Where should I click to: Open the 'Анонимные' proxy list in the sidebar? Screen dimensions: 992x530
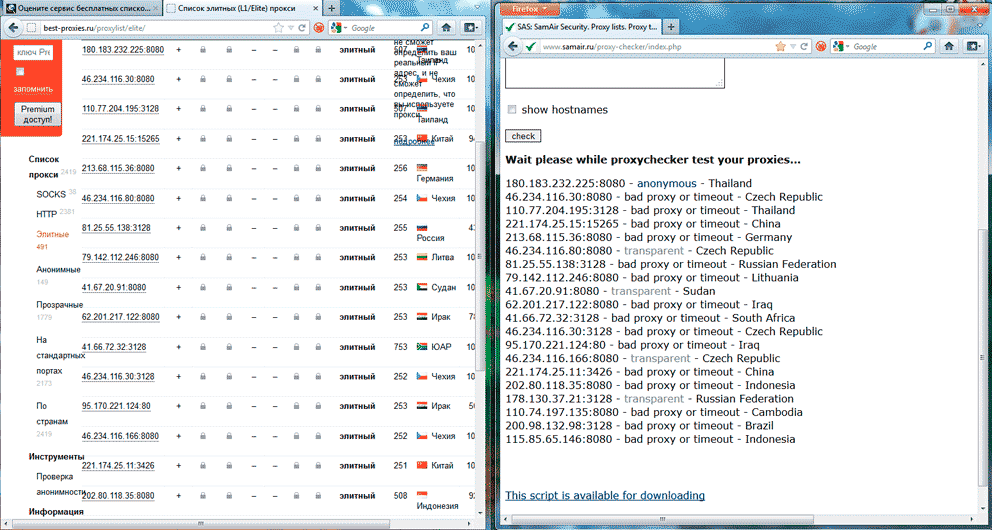coord(58,269)
